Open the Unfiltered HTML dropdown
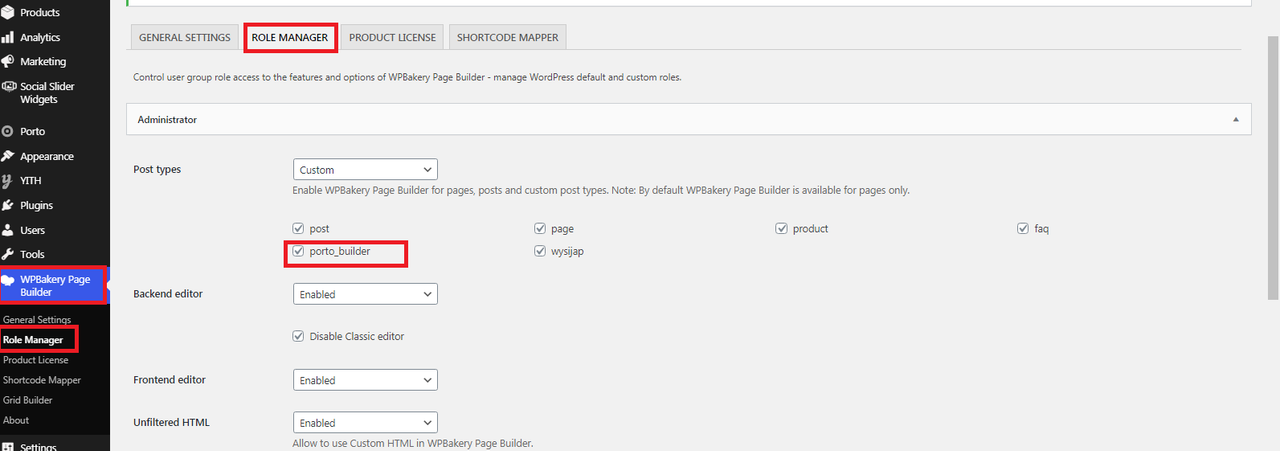This screenshot has width=1280, height=451. pos(365,423)
